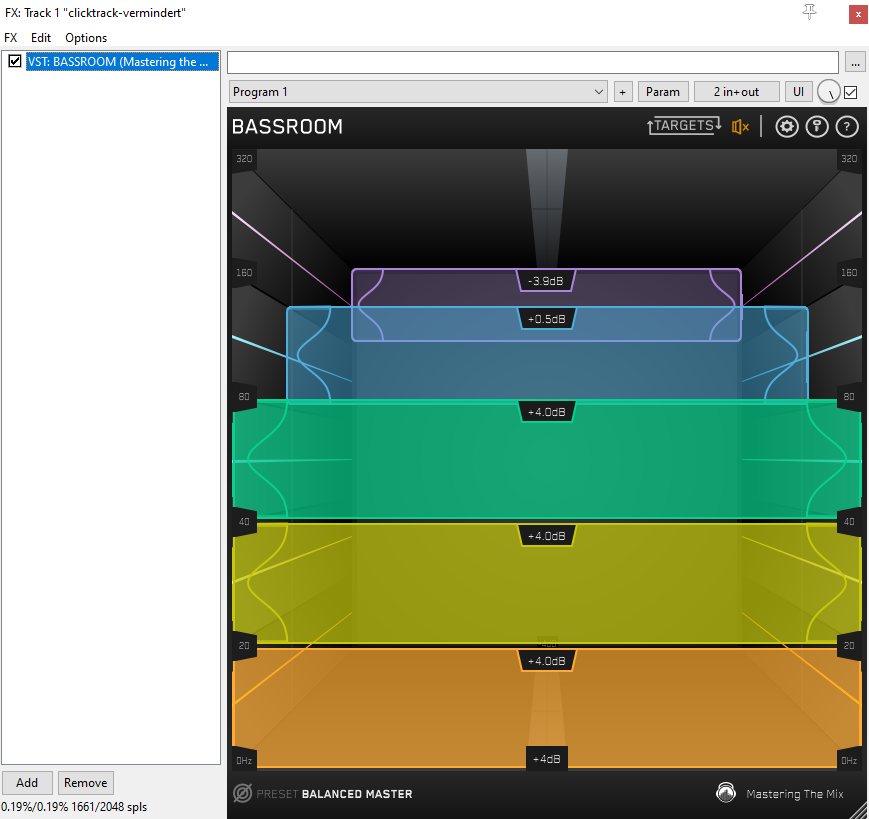Toggle the BASSROOM plugin enable checkbox in list
Viewport: 869px width, 819px height.
click(15, 62)
